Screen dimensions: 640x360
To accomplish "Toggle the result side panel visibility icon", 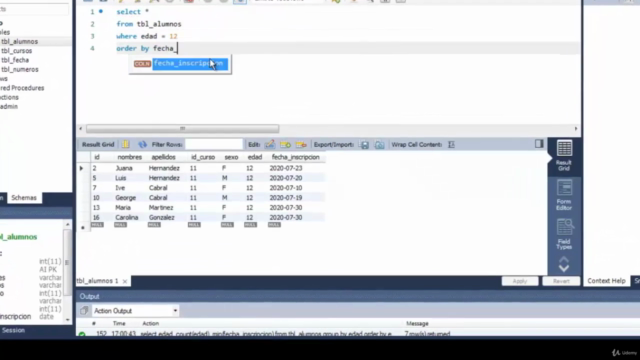I will pos(539,144).
